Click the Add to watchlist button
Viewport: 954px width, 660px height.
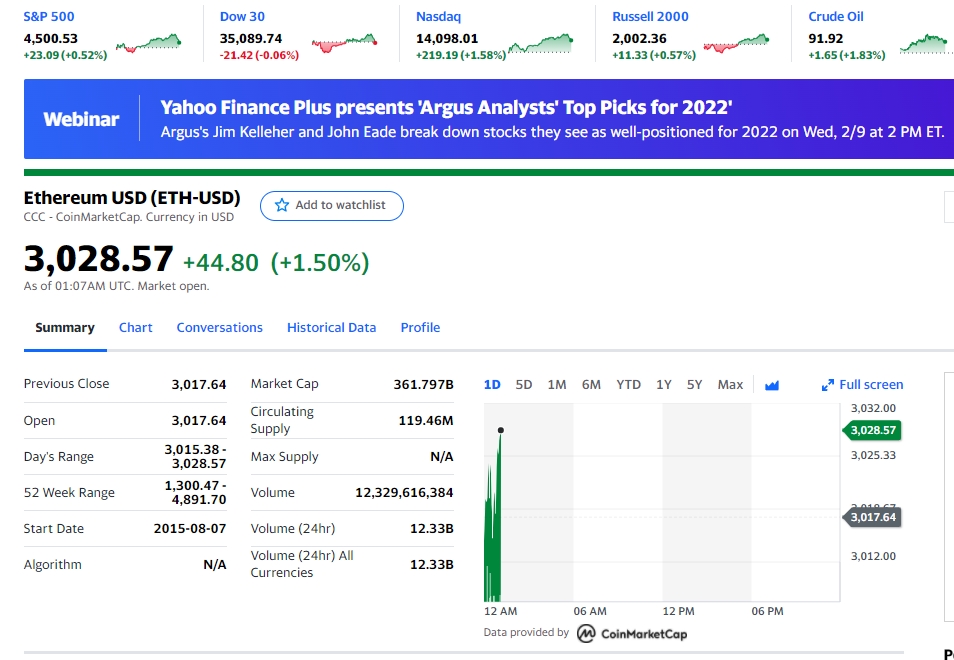[x=332, y=206]
